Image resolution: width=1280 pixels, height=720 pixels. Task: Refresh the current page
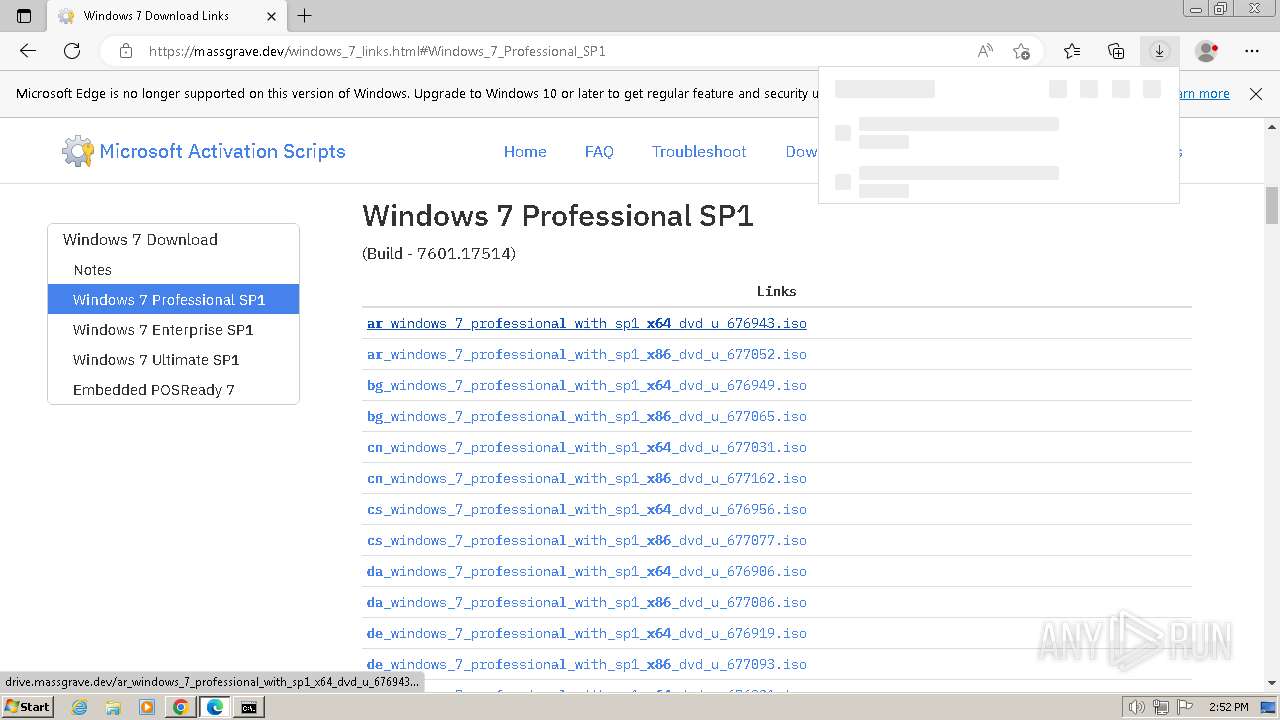pyautogui.click(x=72, y=51)
